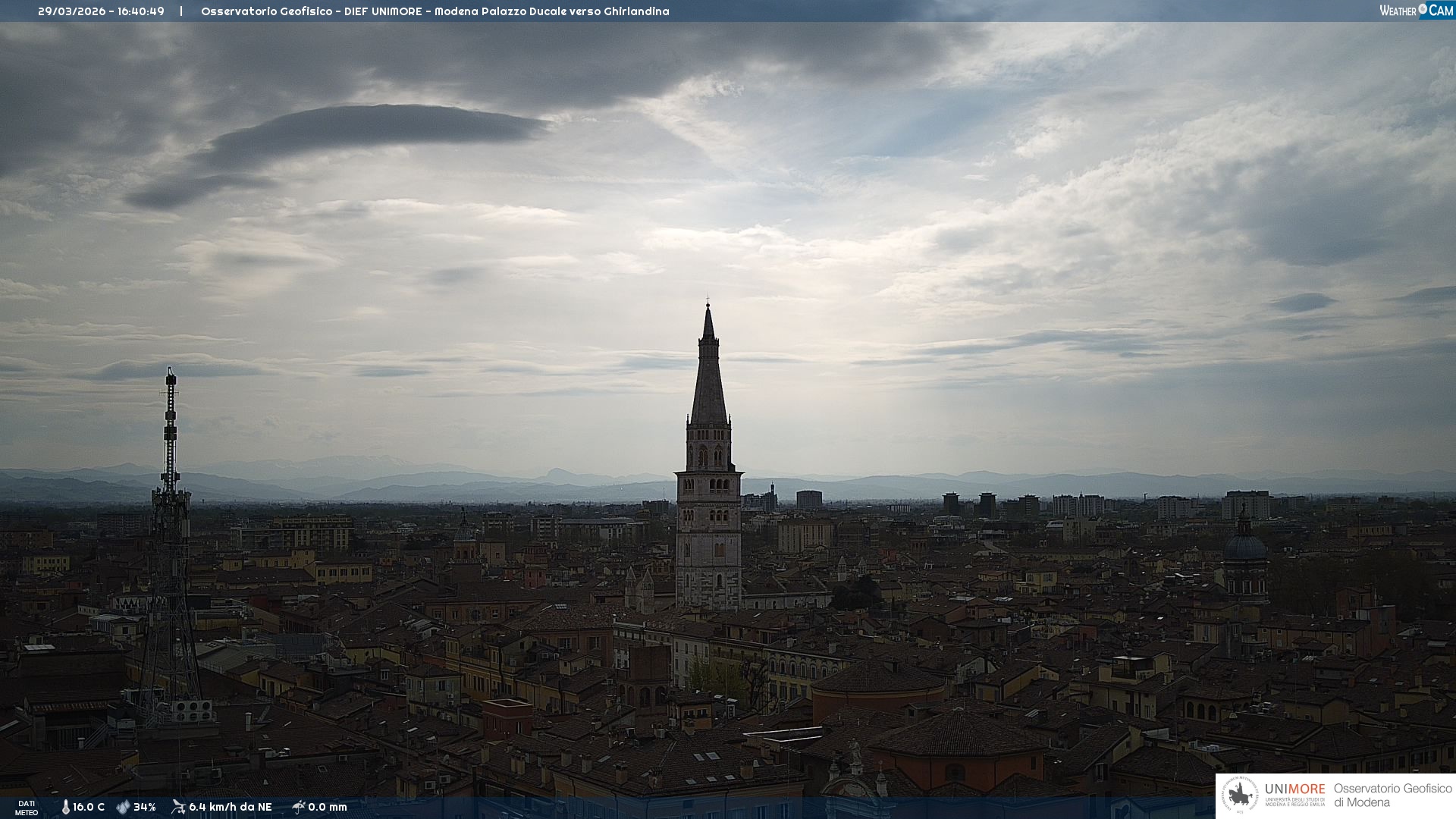Viewport: 1456px width, 819px height.
Task: Click the DATI METEO label
Action: [27, 808]
